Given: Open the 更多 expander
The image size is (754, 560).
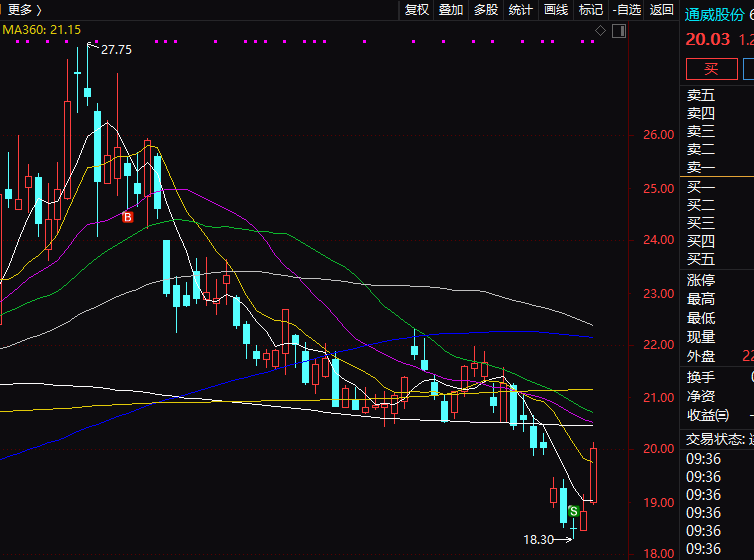Looking at the screenshot, I should pyautogui.click(x=24, y=9).
